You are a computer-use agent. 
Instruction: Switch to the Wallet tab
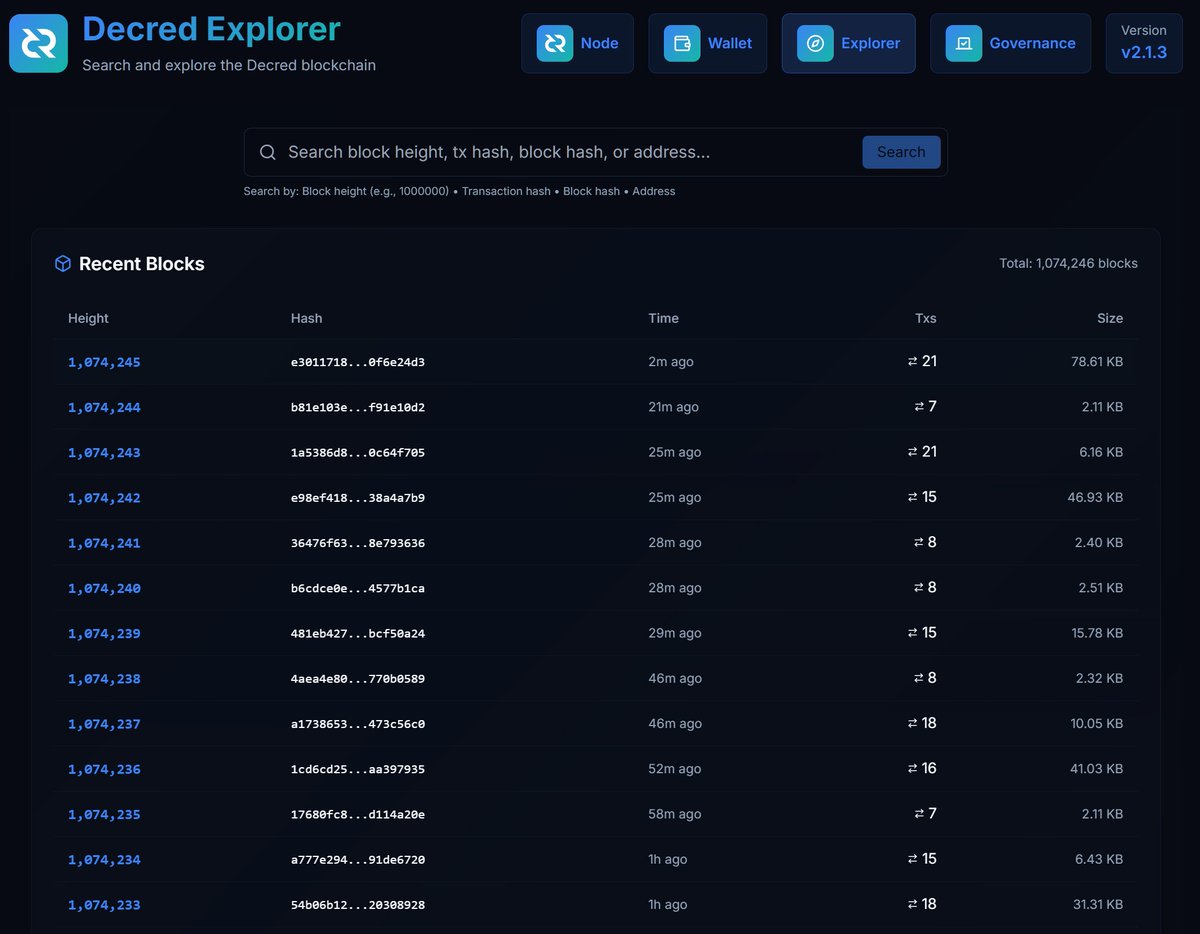(x=708, y=43)
